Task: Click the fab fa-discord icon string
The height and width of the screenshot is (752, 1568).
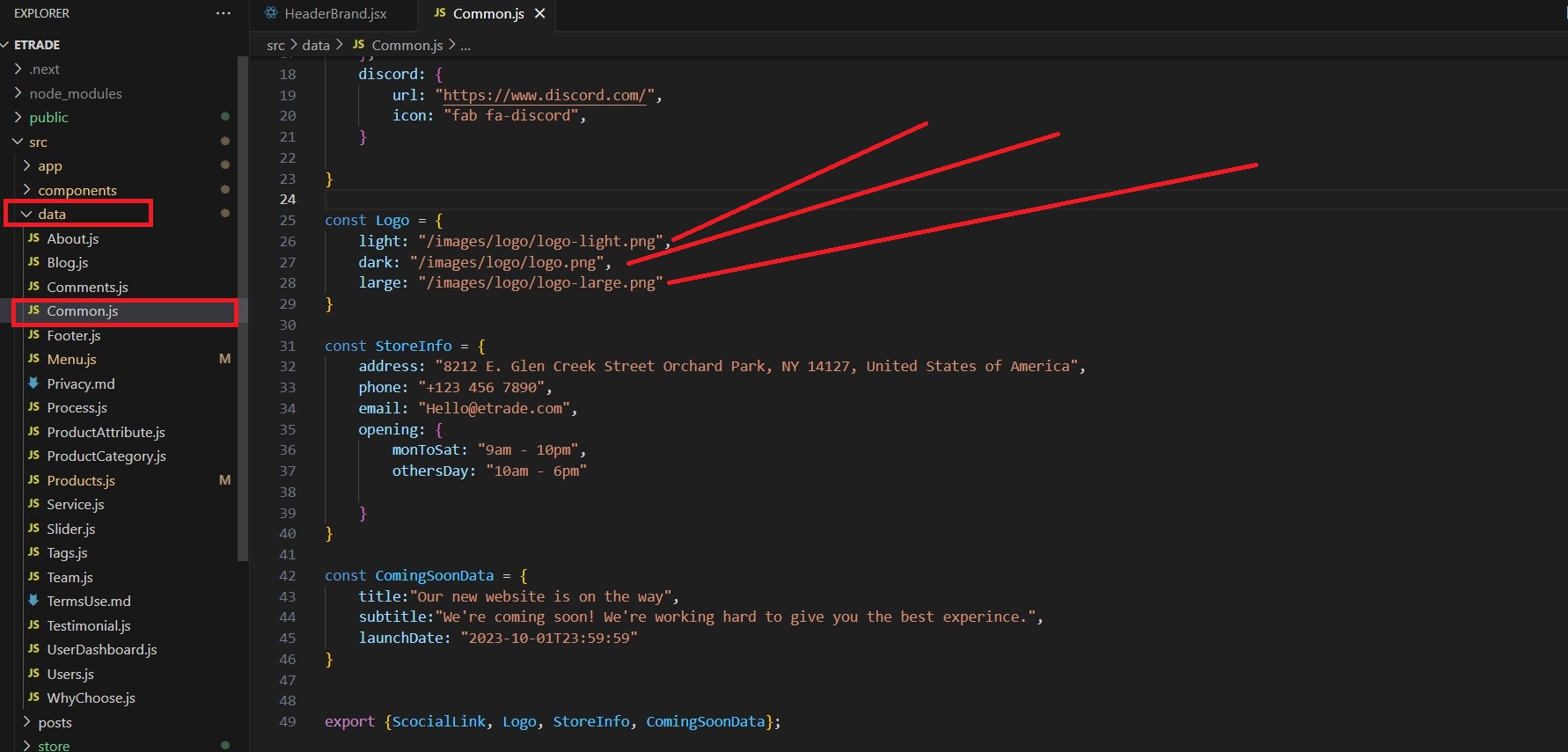Action: click(x=511, y=115)
